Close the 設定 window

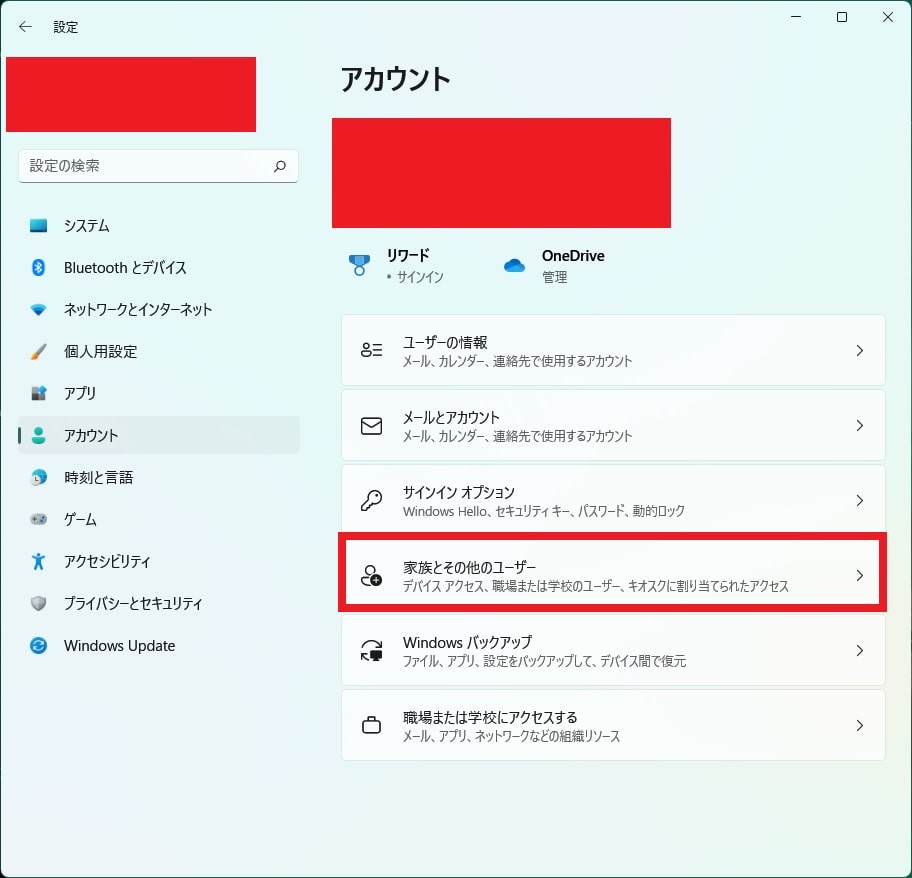pos(888,17)
